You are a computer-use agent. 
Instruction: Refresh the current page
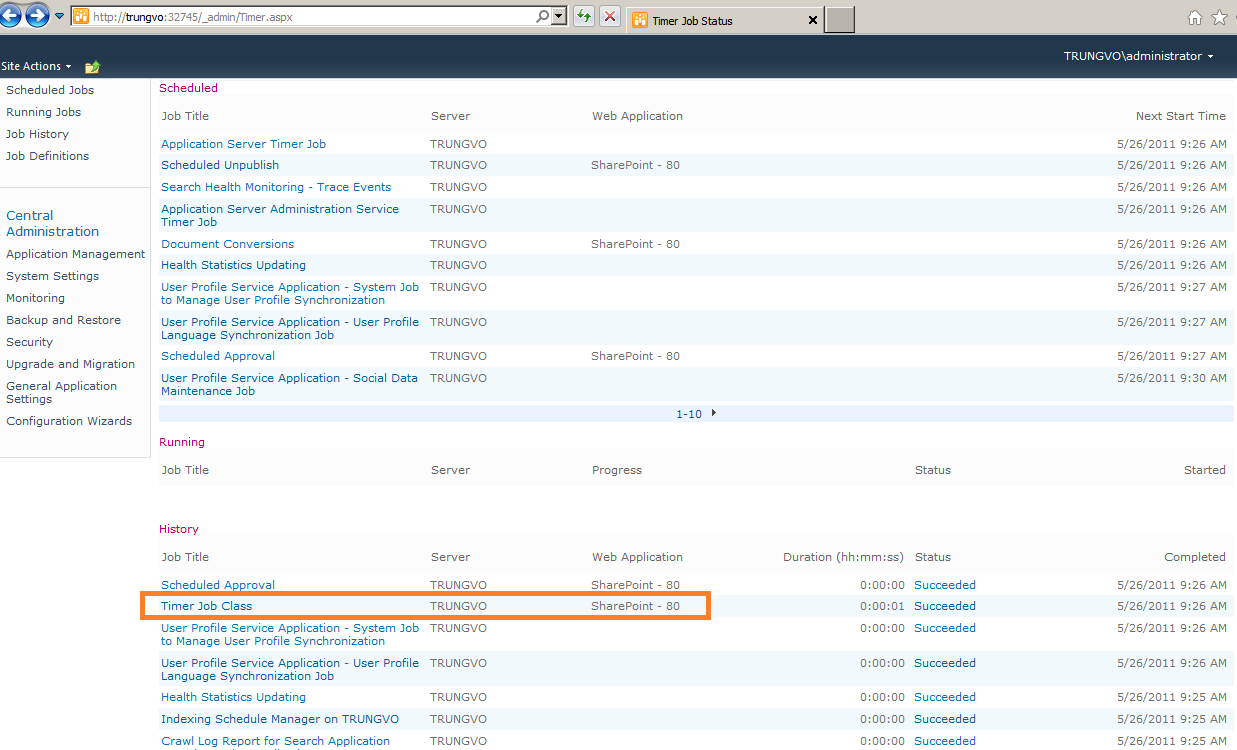[583, 17]
